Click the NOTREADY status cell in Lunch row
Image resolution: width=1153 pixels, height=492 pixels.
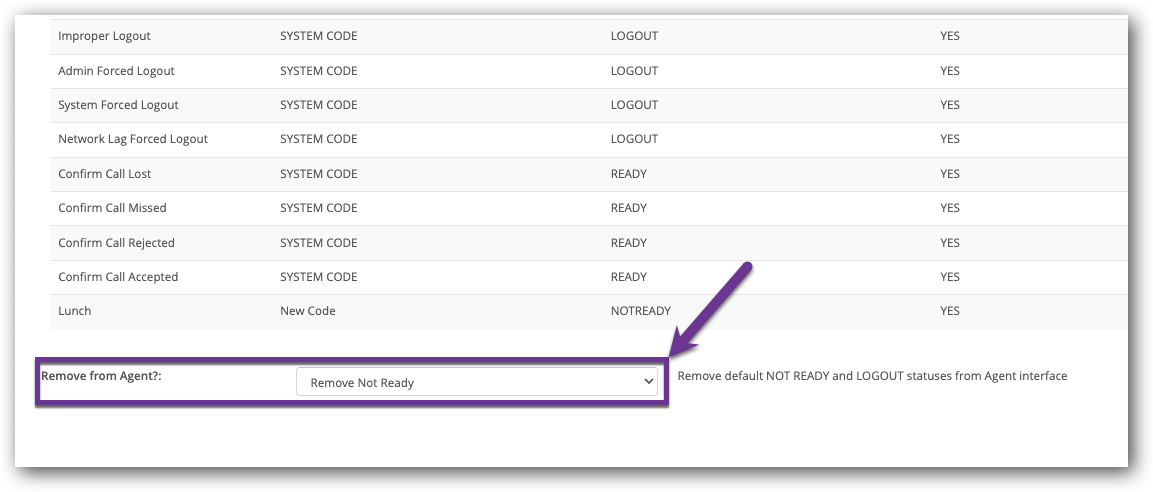click(640, 311)
